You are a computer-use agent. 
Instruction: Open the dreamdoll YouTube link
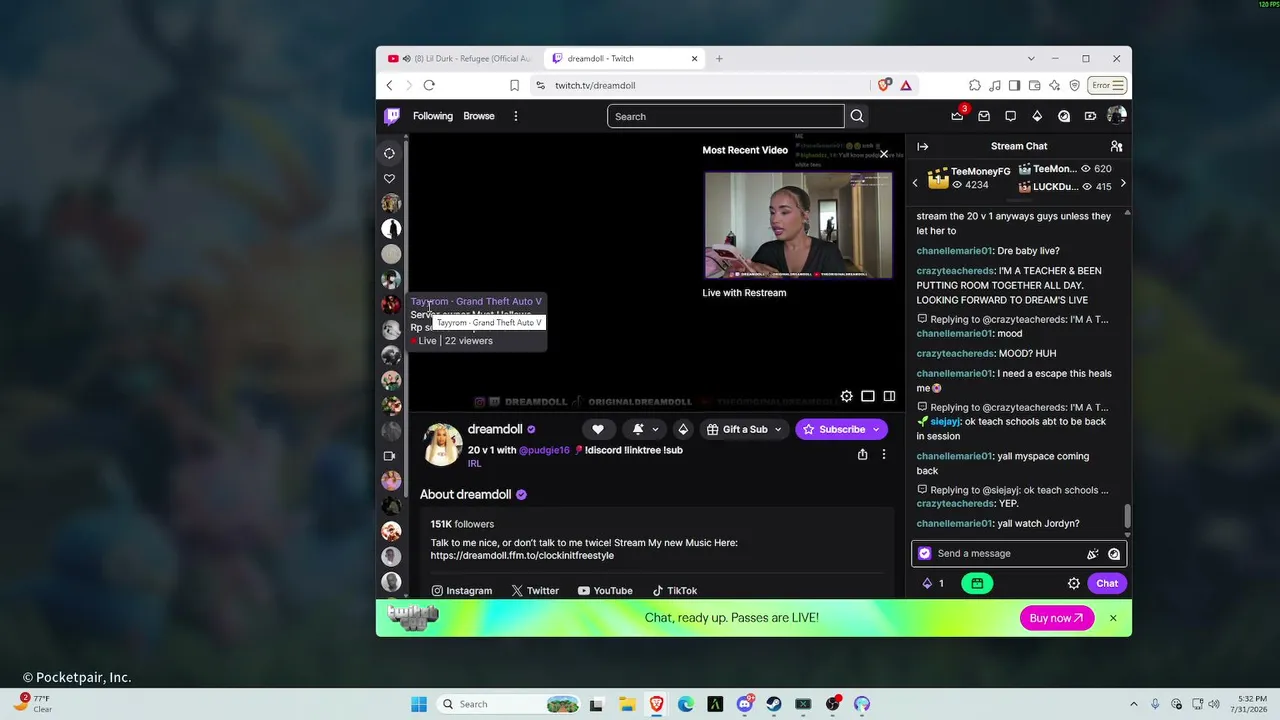[x=605, y=591]
